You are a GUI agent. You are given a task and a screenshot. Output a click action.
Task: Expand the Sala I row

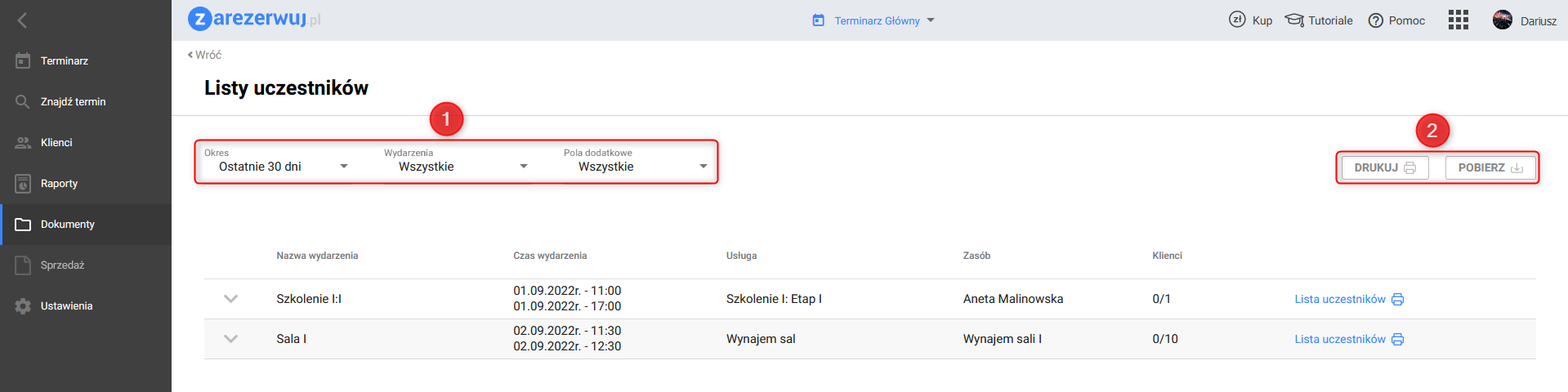[x=231, y=339]
